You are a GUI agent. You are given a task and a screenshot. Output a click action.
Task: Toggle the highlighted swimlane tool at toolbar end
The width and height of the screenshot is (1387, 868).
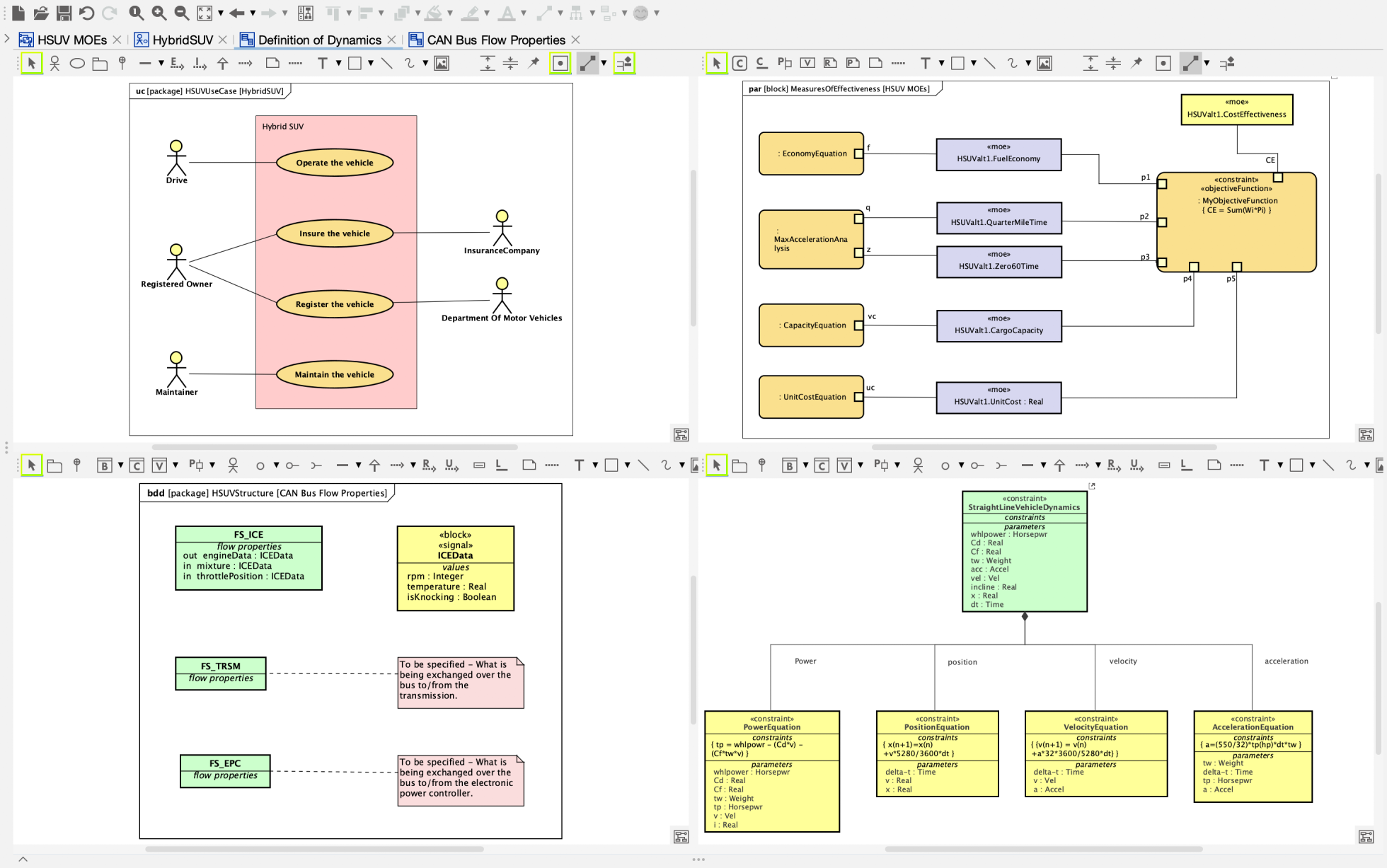(623, 63)
